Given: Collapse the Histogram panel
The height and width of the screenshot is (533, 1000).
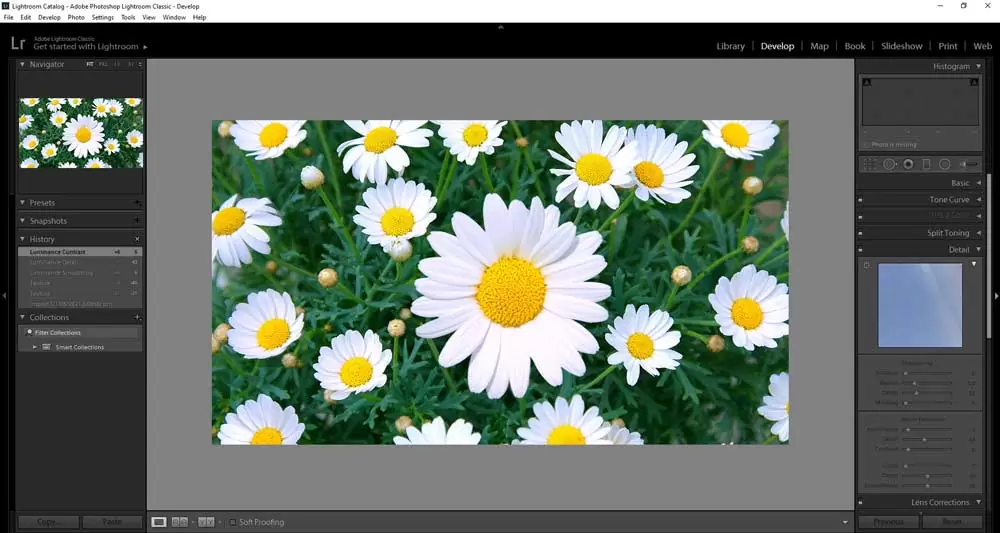Looking at the screenshot, I should [x=978, y=66].
